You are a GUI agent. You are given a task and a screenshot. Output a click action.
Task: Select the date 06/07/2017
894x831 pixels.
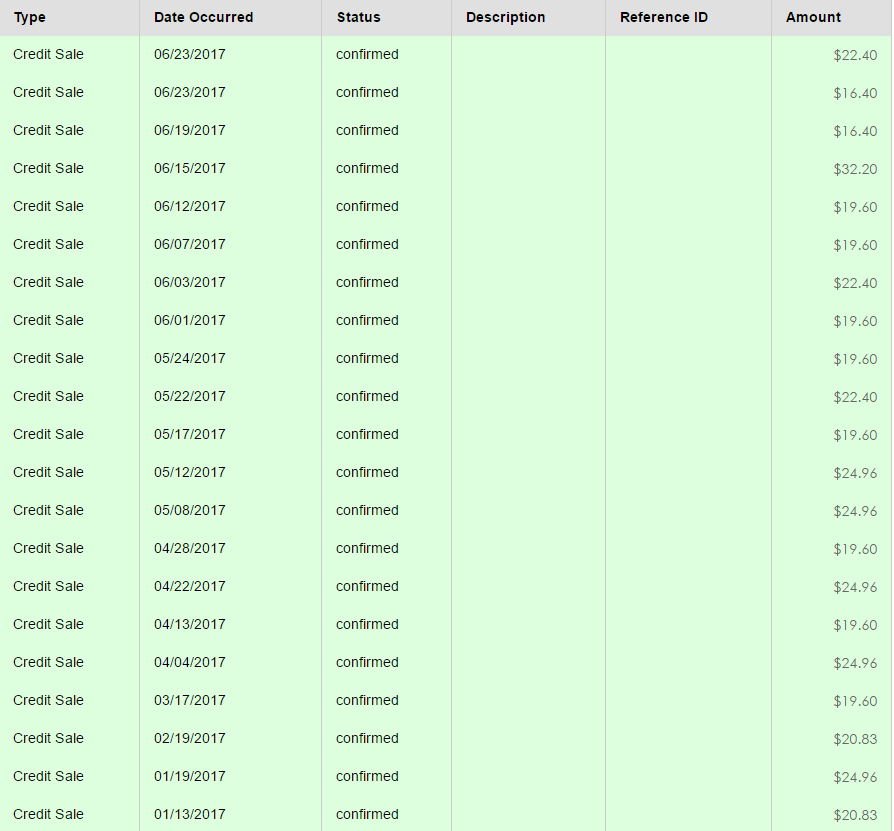click(x=190, y=245)
